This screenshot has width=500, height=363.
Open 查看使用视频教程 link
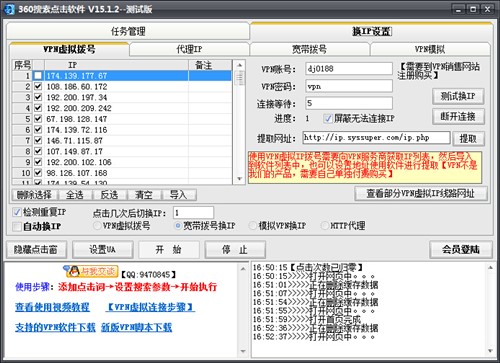coord(52,307)
